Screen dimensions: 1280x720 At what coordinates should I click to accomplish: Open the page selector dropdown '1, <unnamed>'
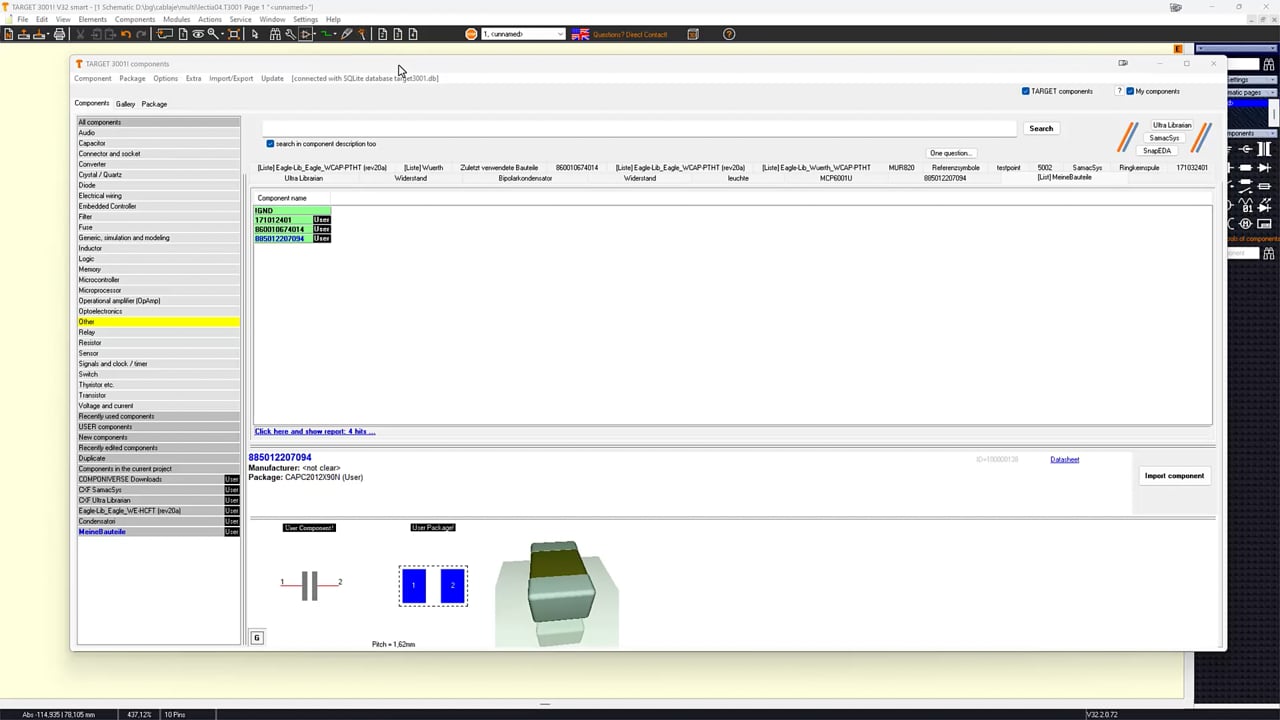tap(523, 34)
